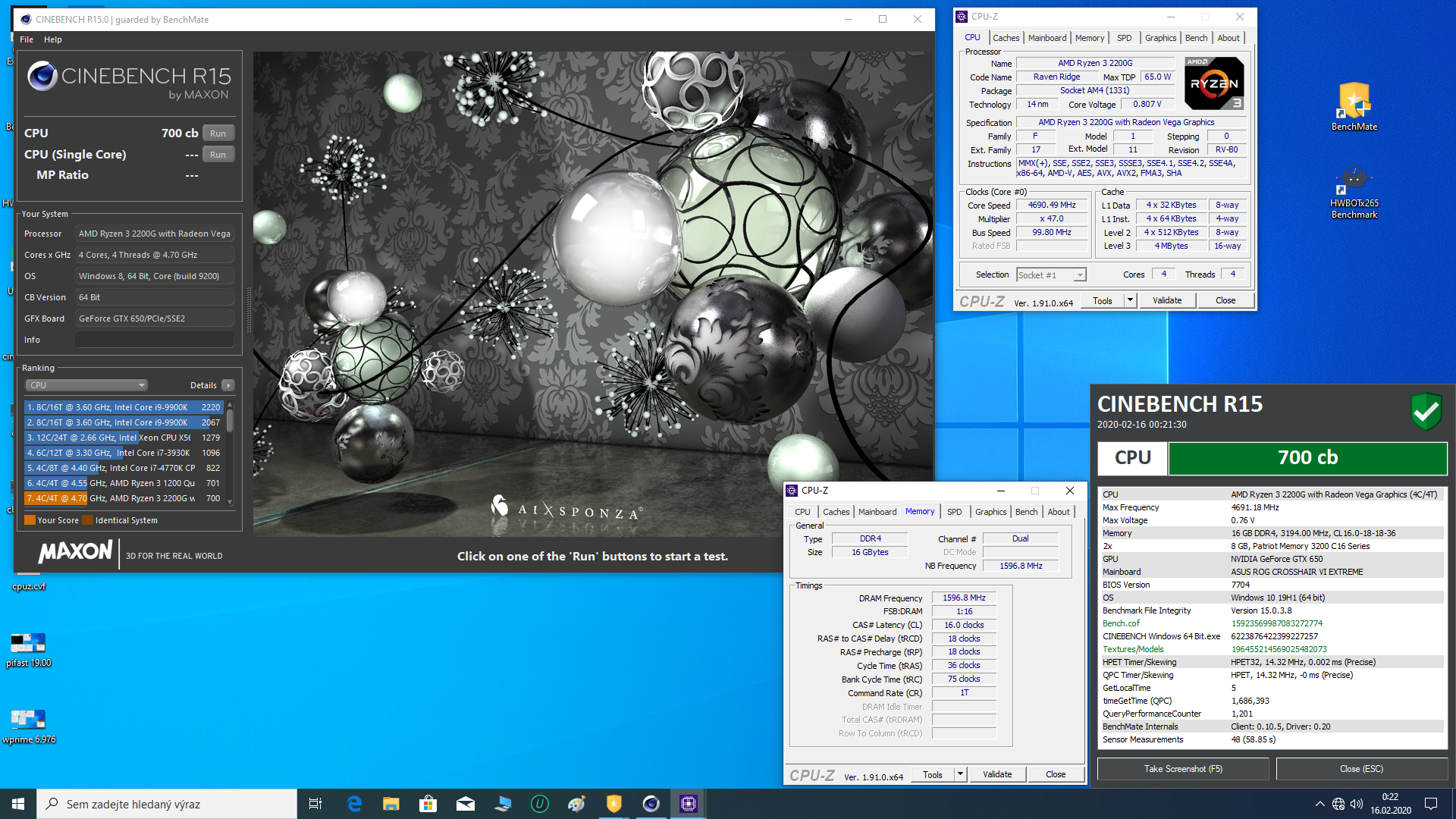
Task: Select ranking entry Intel Core i7-3930K
Action: point(124,453)
